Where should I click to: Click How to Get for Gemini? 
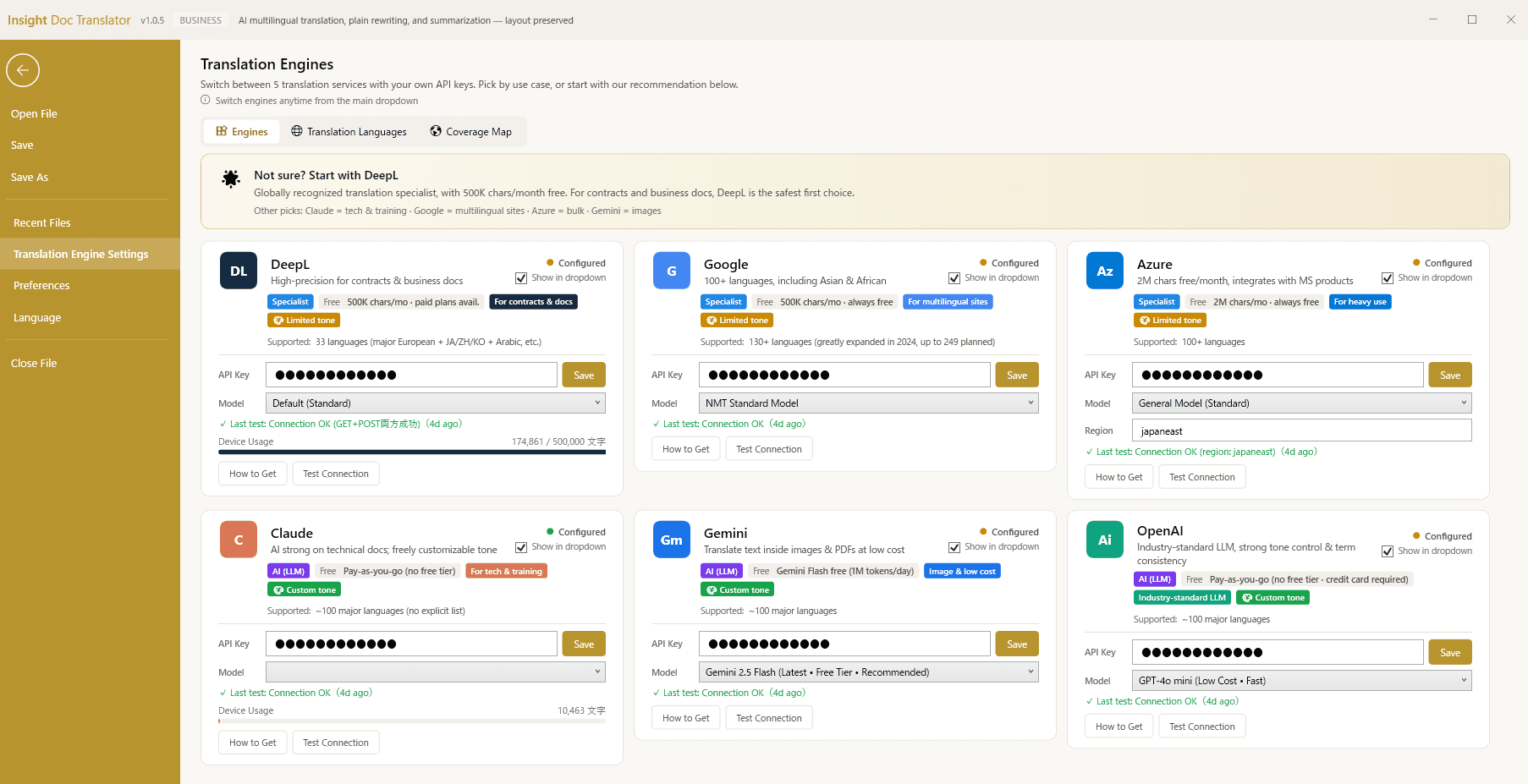[686, 718]
